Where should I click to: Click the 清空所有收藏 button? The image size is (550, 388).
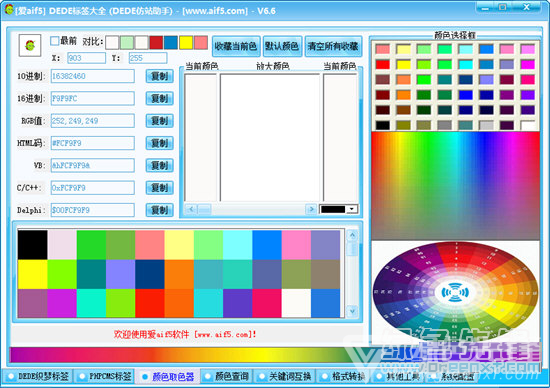tap(333, 46)
